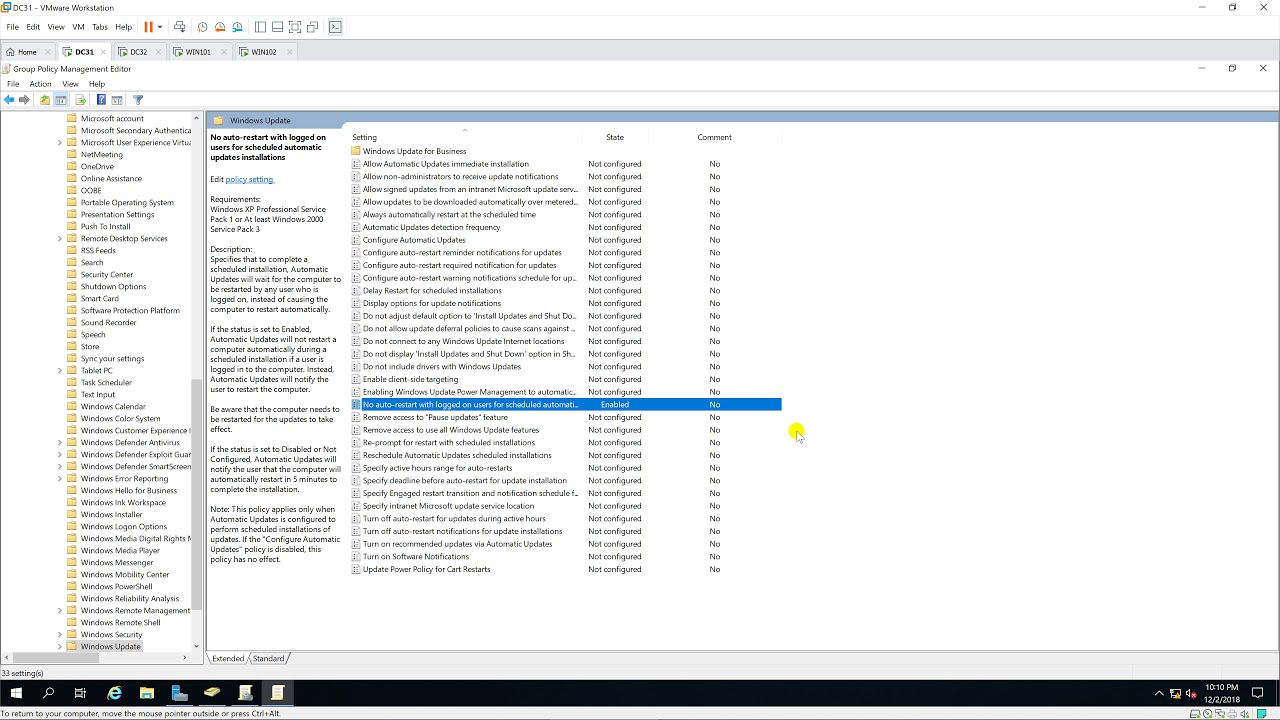Open the Windows Start menu

point(16,692)
